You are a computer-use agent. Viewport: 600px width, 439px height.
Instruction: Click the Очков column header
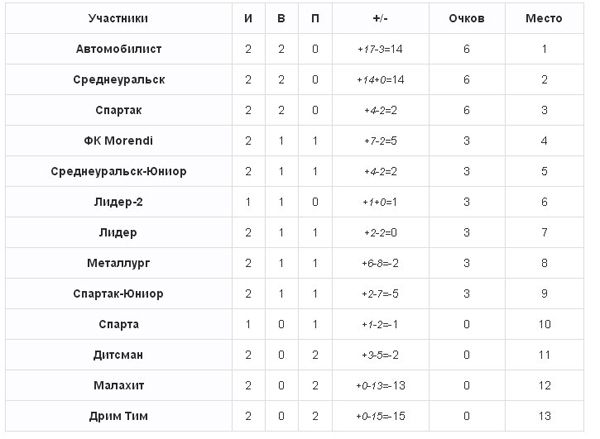click(466, 18)
